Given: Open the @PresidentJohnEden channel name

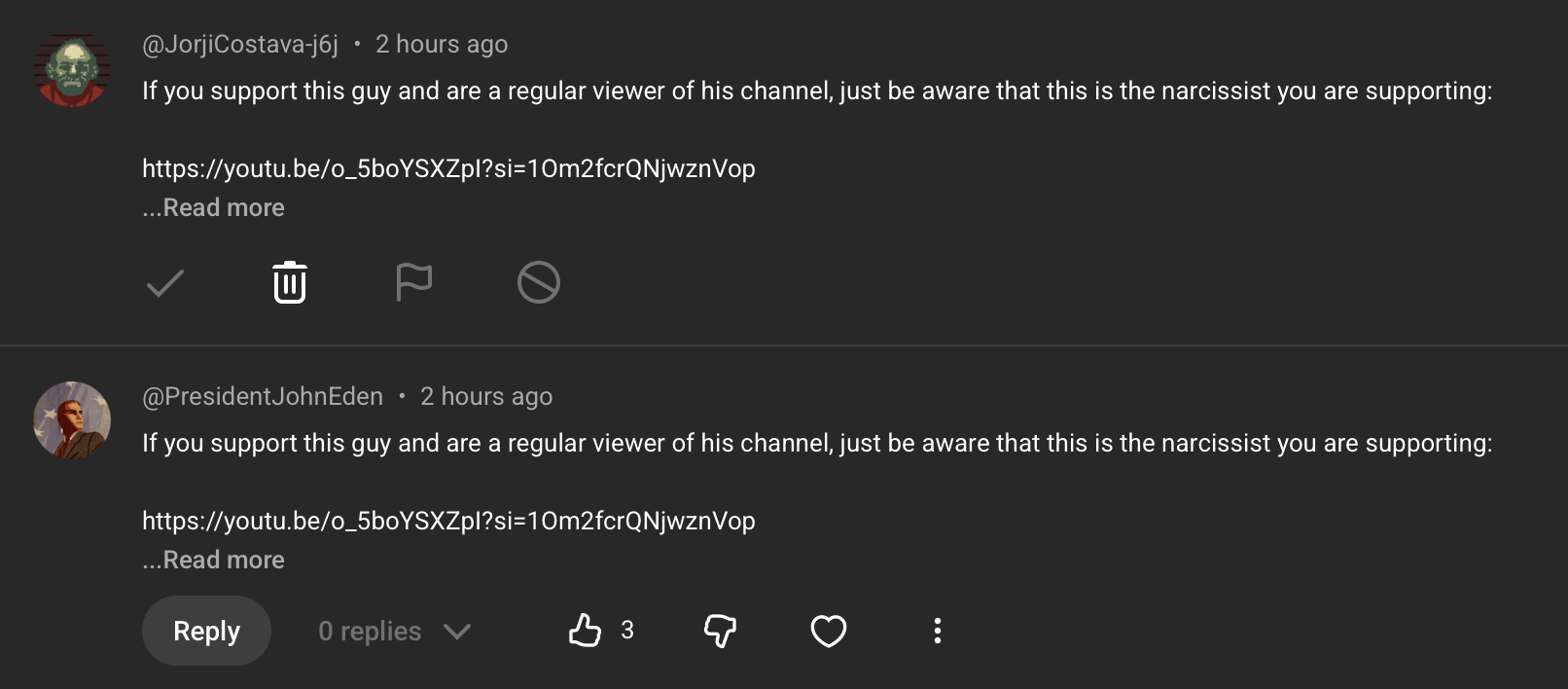Looking at the screenshot, I should pyautogui.click(x=263, y=396).
